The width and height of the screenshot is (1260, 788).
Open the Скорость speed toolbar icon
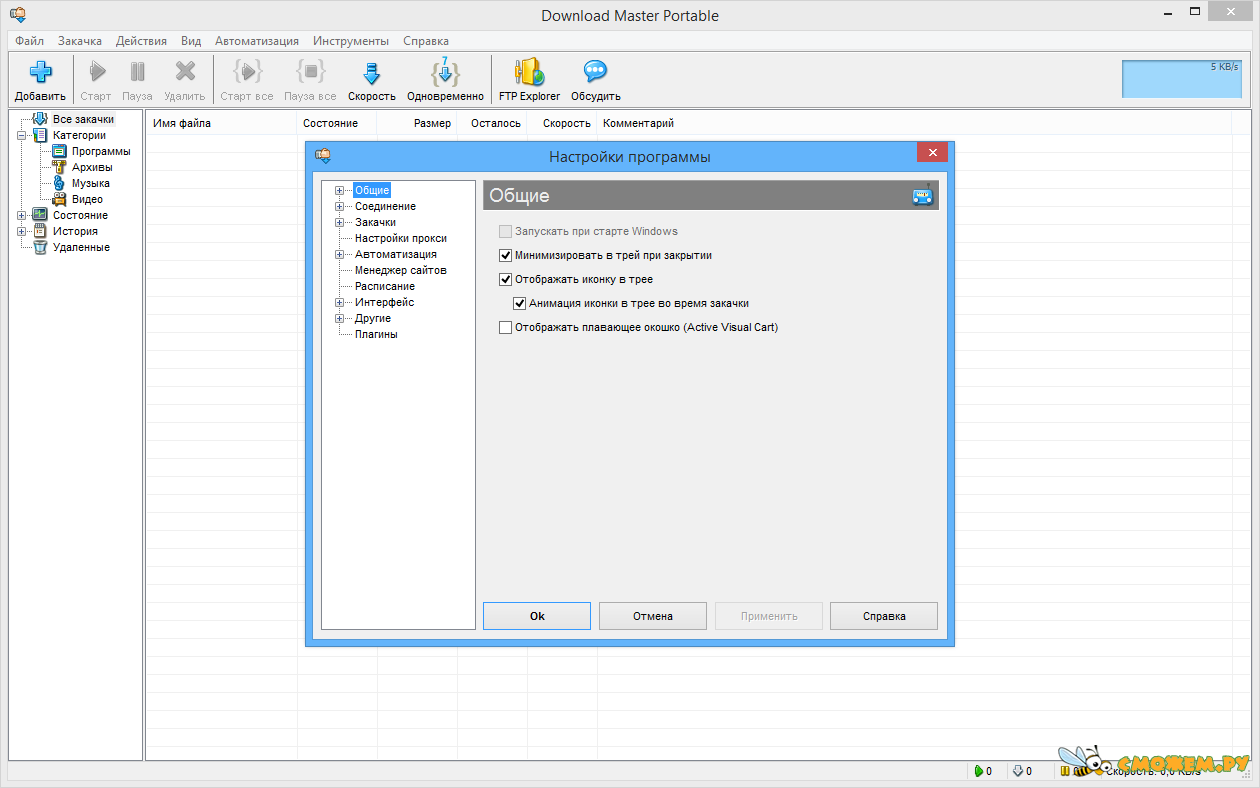pyautogui.click(x=372, y=73)
